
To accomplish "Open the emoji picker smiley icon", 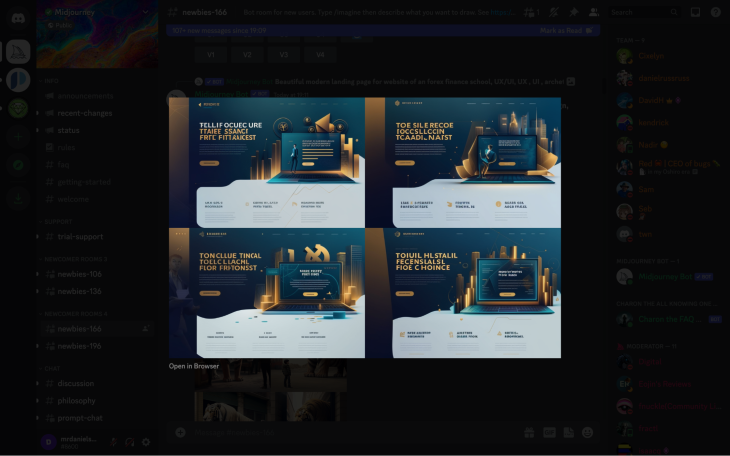I will tap(588, 432).
